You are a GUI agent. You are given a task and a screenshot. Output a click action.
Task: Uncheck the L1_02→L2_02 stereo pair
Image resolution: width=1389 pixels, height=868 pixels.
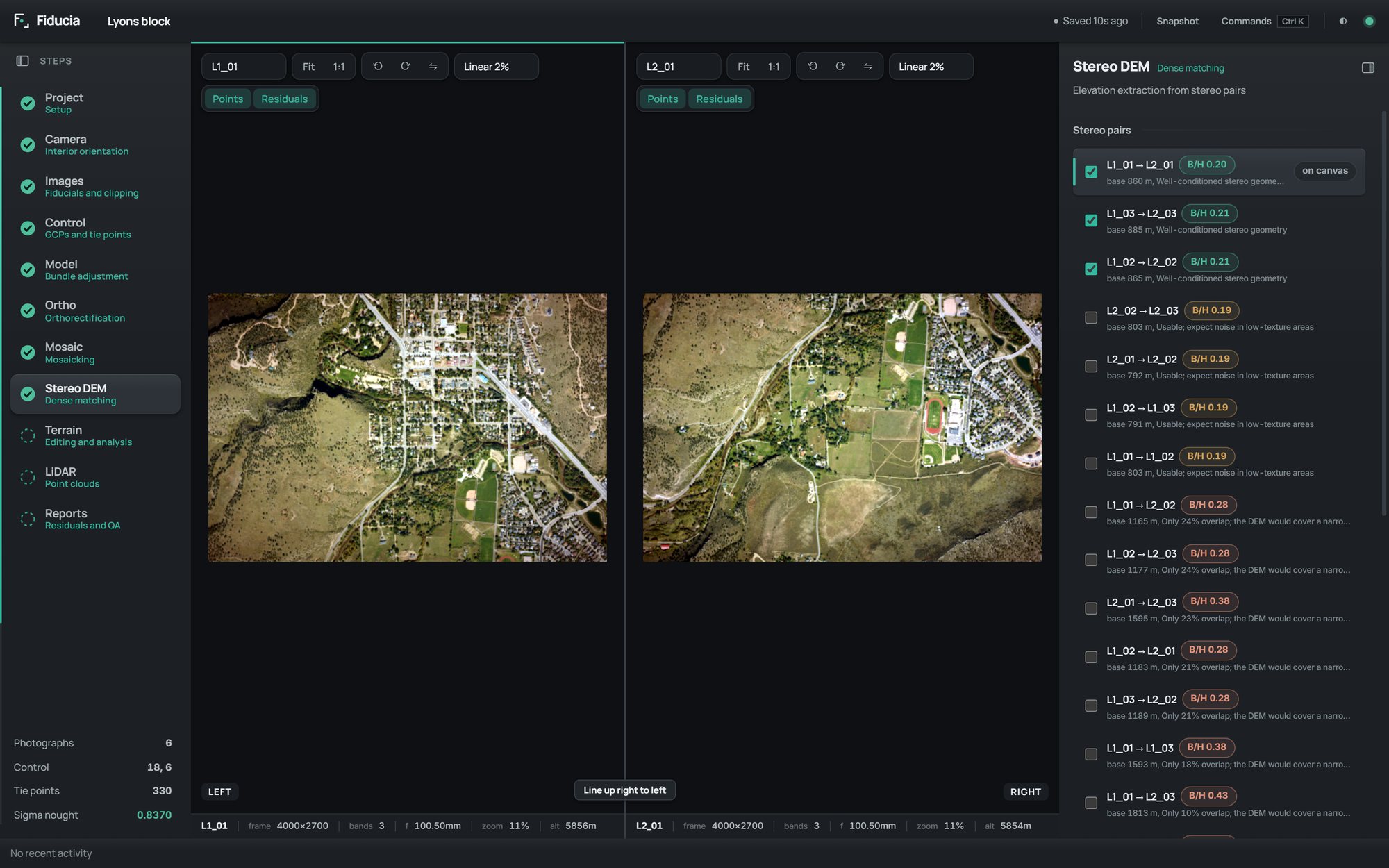tap(1091, 269)
